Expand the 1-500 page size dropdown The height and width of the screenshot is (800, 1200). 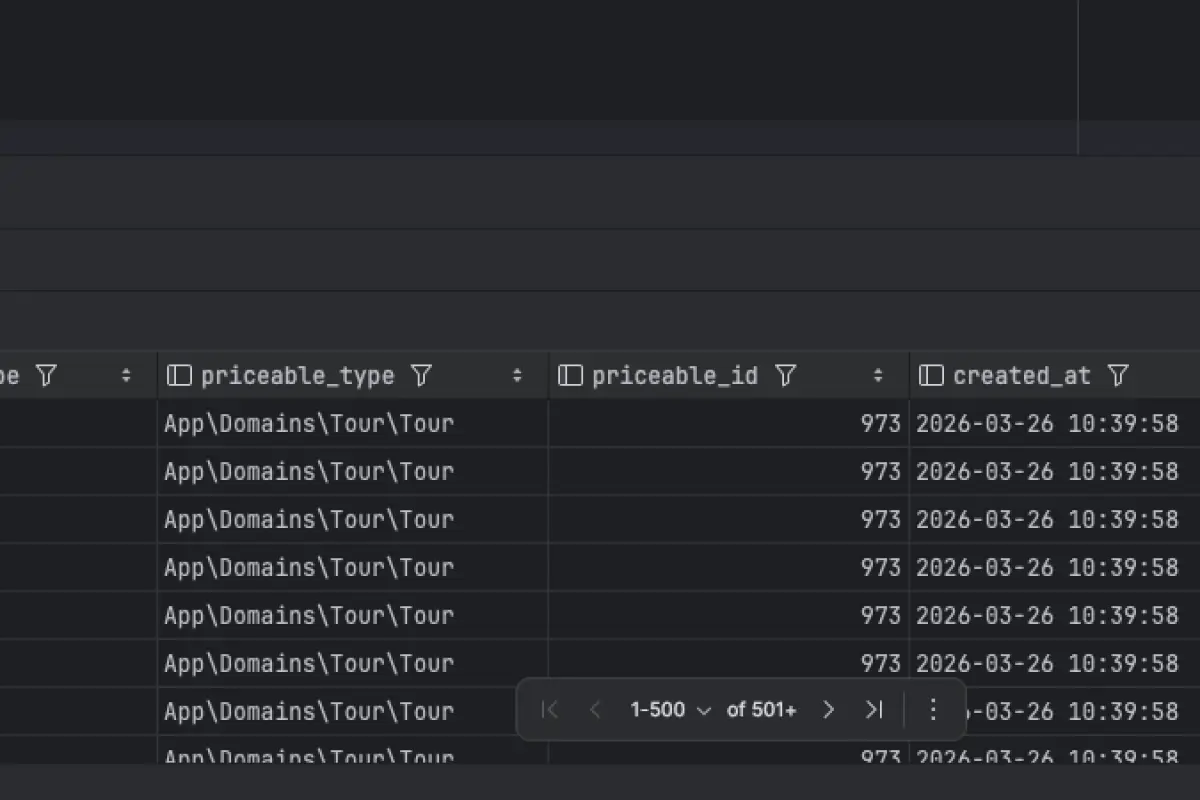tap(670, 710)
